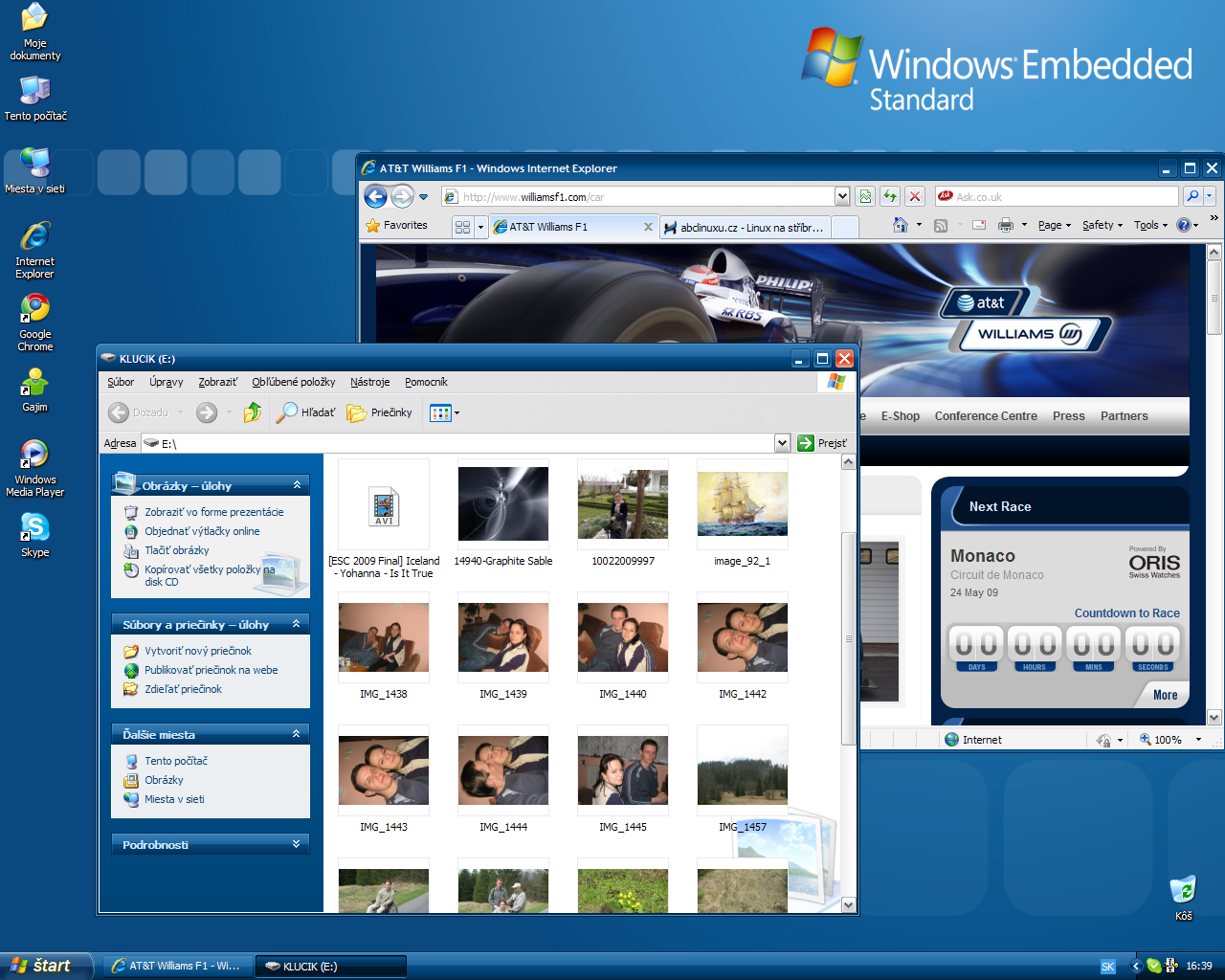Click the Up folder icon in Explorer
The width and height of the screenshot is (1225, 980).
tap(253, 412)
